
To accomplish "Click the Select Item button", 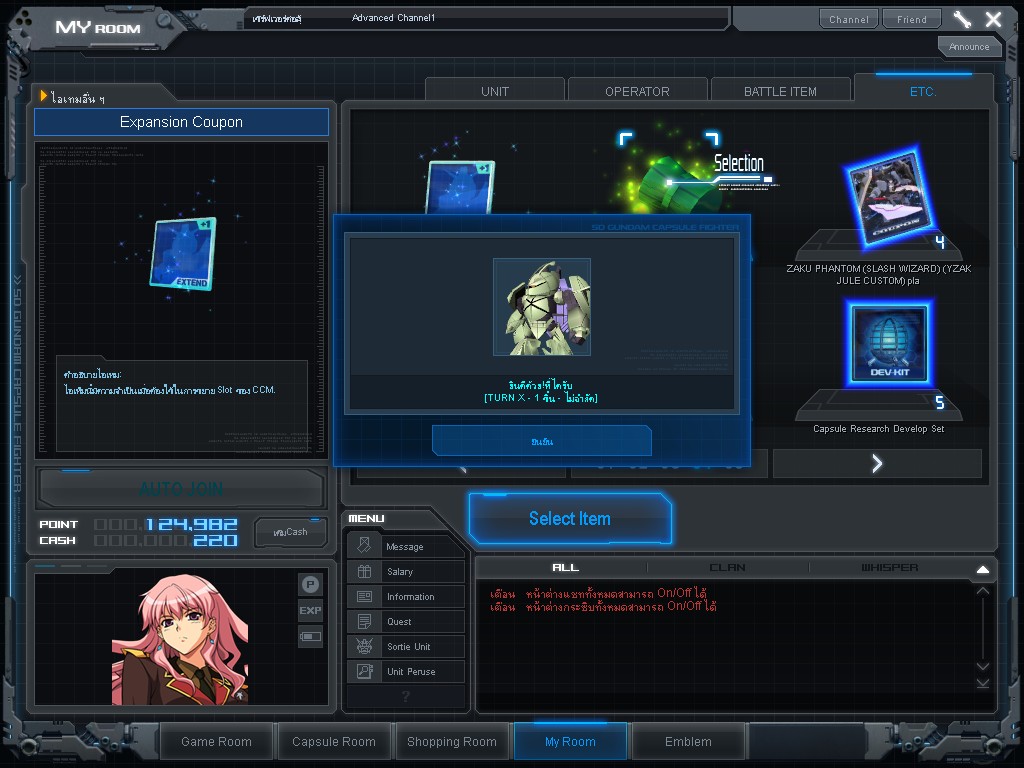I will (569, 519).
